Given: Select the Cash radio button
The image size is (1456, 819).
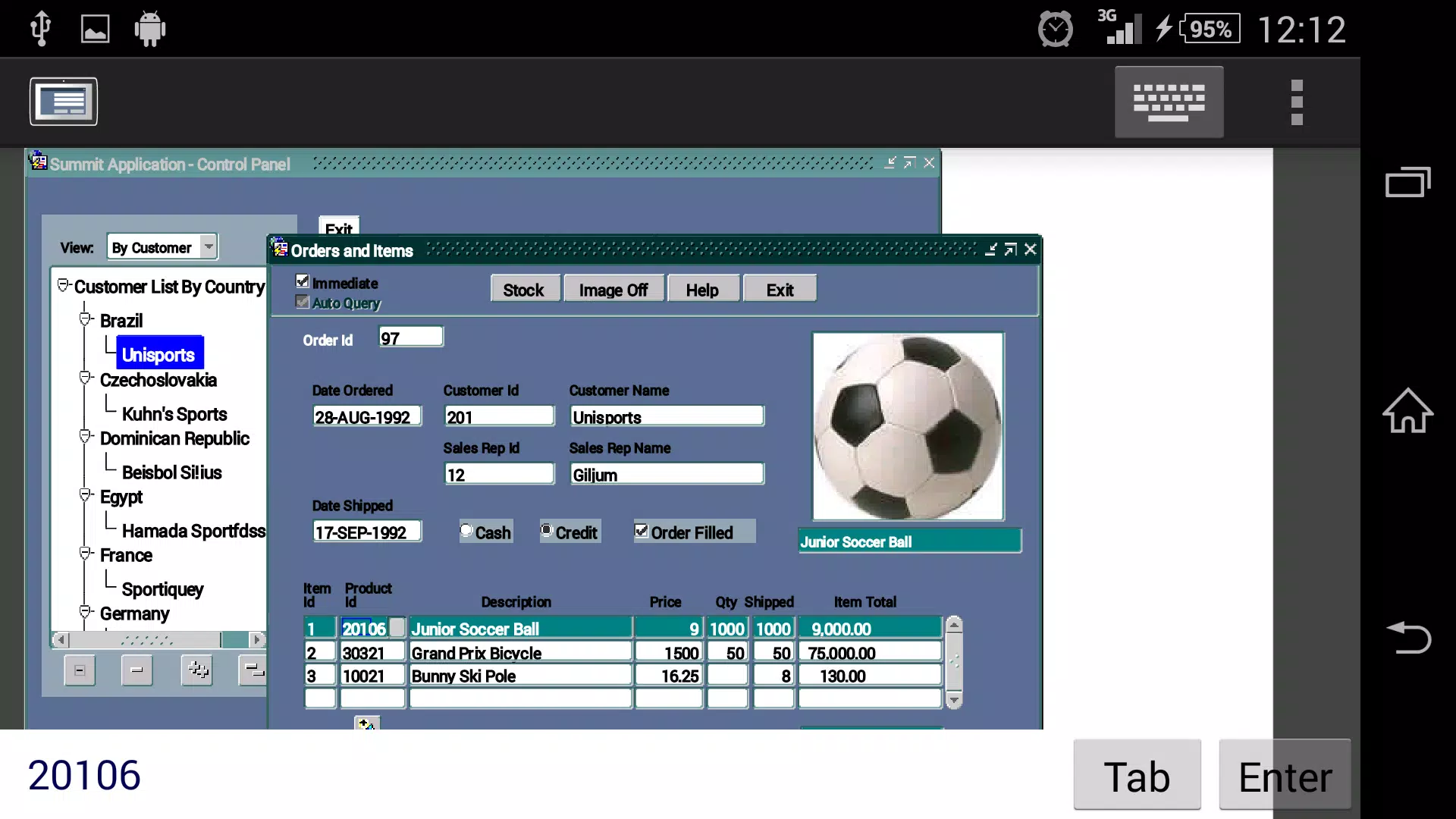Looking at the screenshot, I should point(466,531).
